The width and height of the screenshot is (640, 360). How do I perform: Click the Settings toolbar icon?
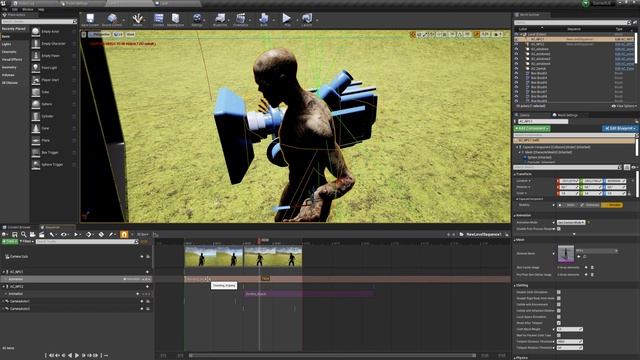click(197, 19)
